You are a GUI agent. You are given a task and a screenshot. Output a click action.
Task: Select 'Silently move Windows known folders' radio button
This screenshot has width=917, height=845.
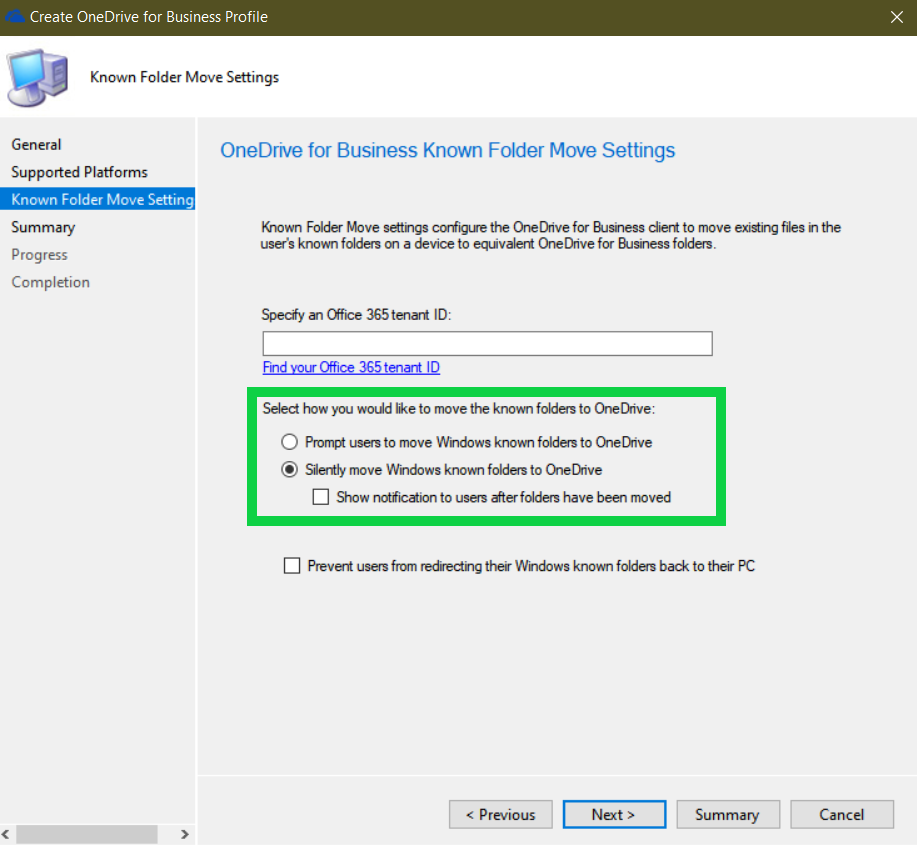289,470
